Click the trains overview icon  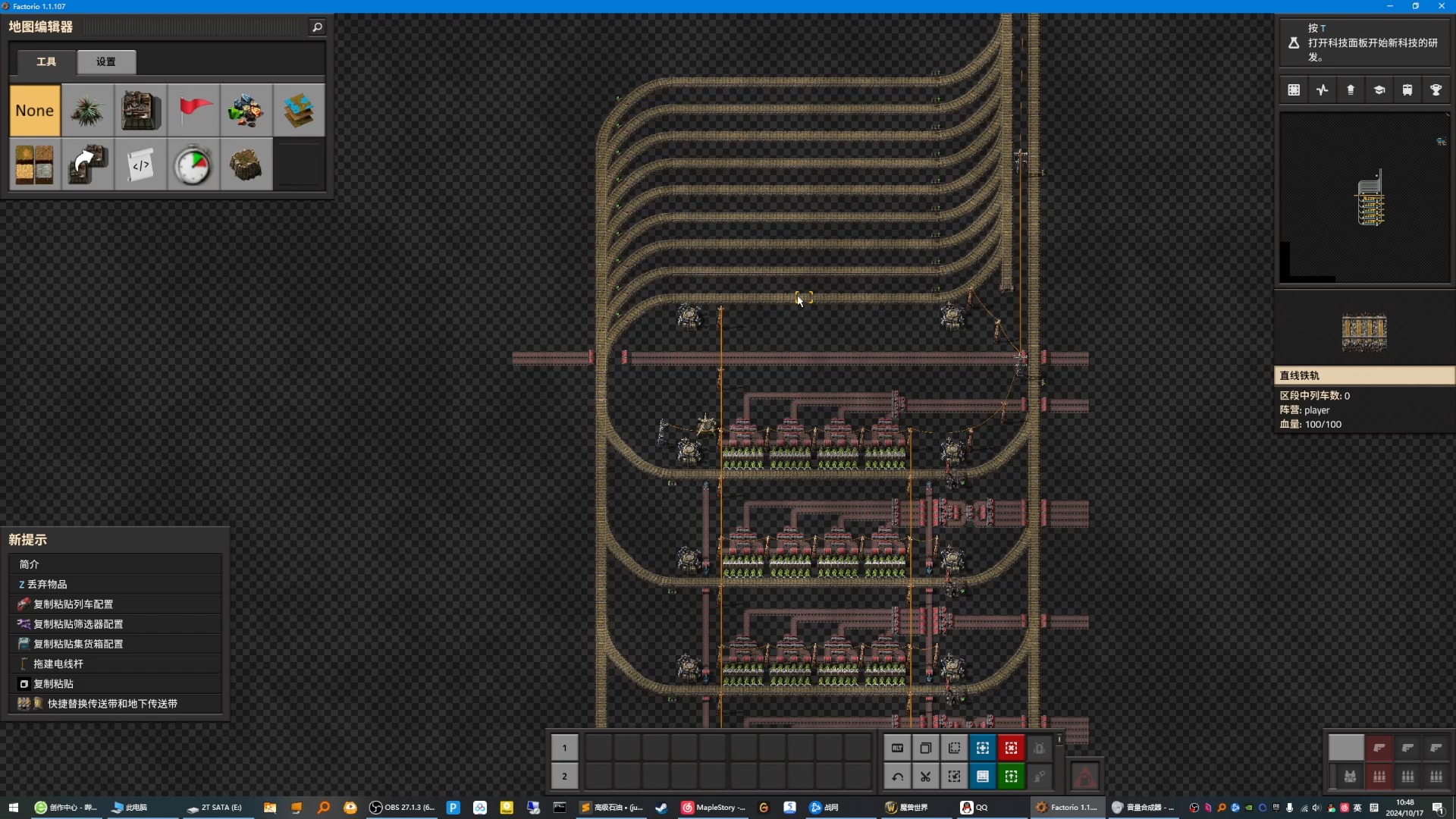click(x=1407, y=90)
